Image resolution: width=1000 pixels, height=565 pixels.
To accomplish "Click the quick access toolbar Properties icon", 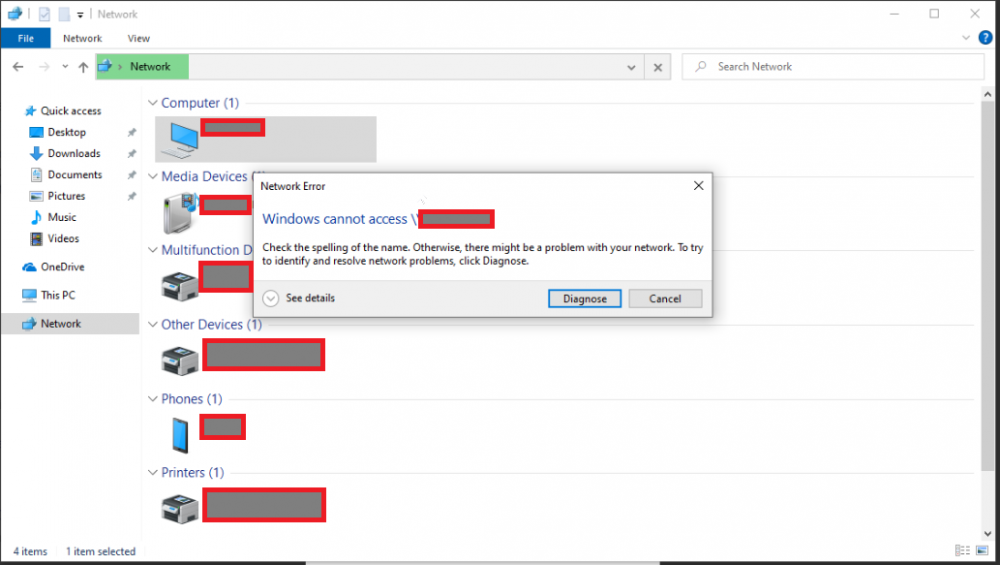I will tap(44, 14).
